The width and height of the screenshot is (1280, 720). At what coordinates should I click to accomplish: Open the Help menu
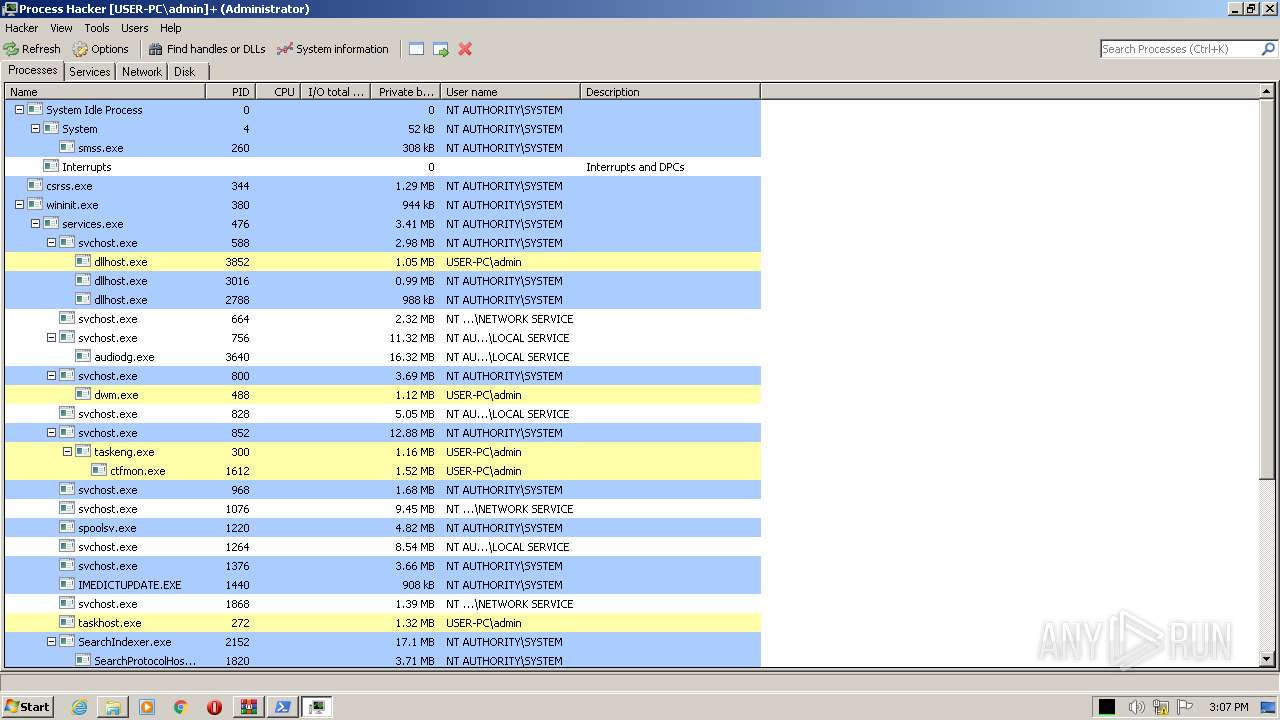(171, 28)
